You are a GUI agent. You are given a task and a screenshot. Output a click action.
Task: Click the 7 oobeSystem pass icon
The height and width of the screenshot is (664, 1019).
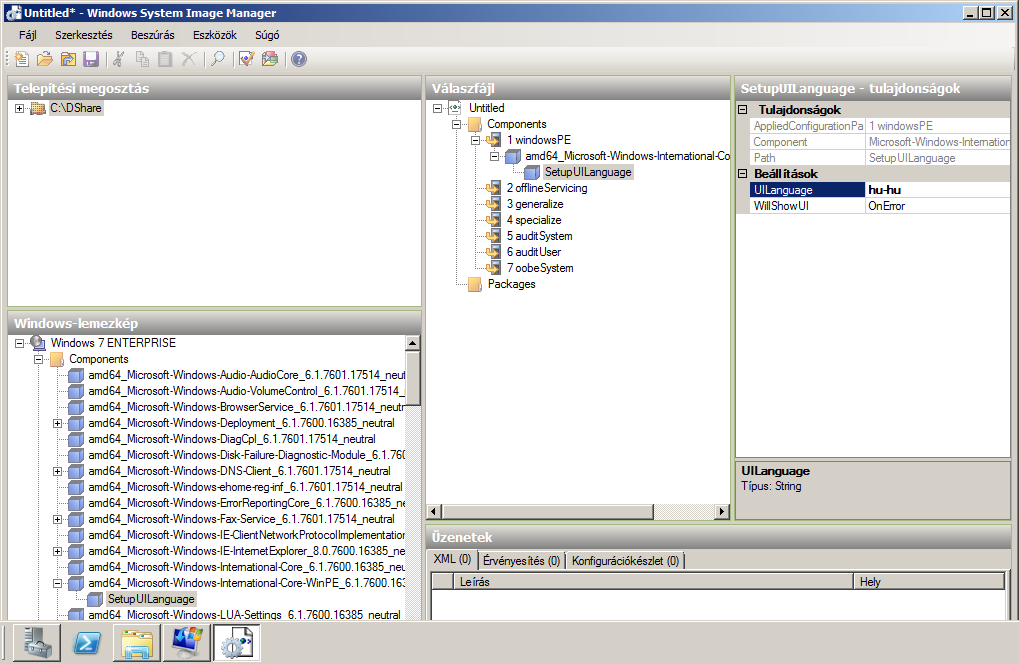(x=494, y=268)
